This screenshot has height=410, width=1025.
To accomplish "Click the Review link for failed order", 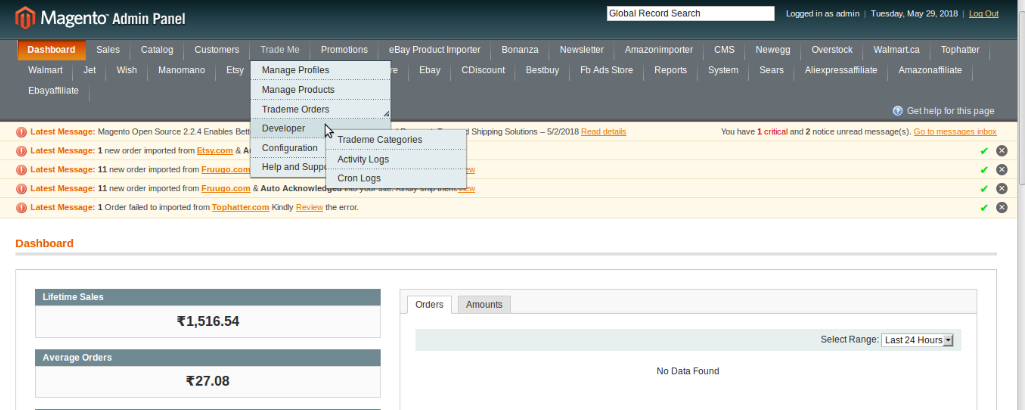I will coord(309,207).
